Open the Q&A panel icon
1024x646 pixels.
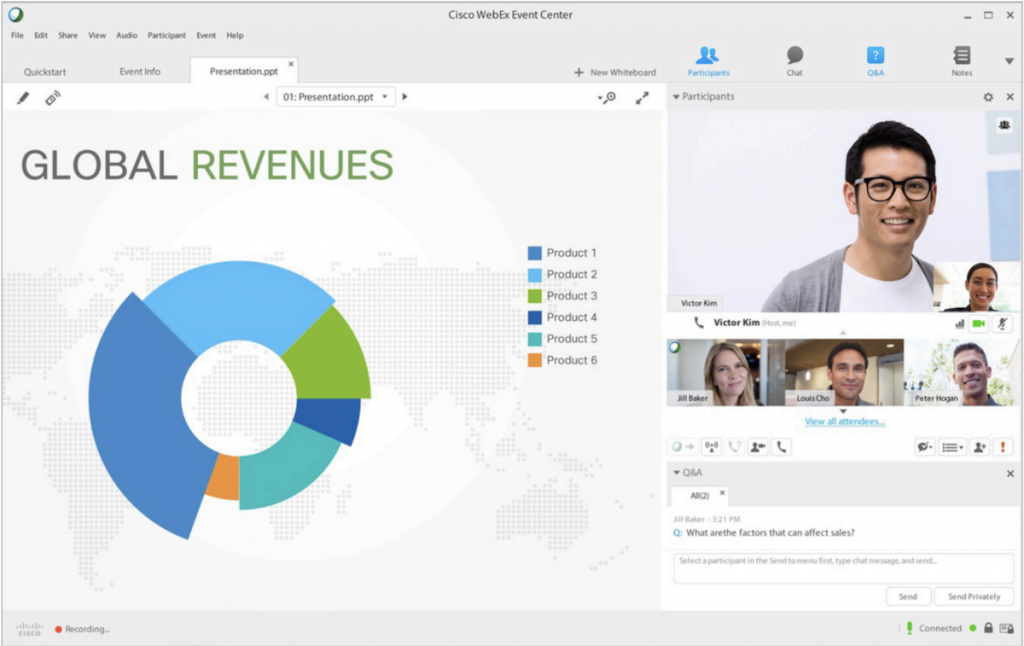pyautogui.click(x=875, y=61)
